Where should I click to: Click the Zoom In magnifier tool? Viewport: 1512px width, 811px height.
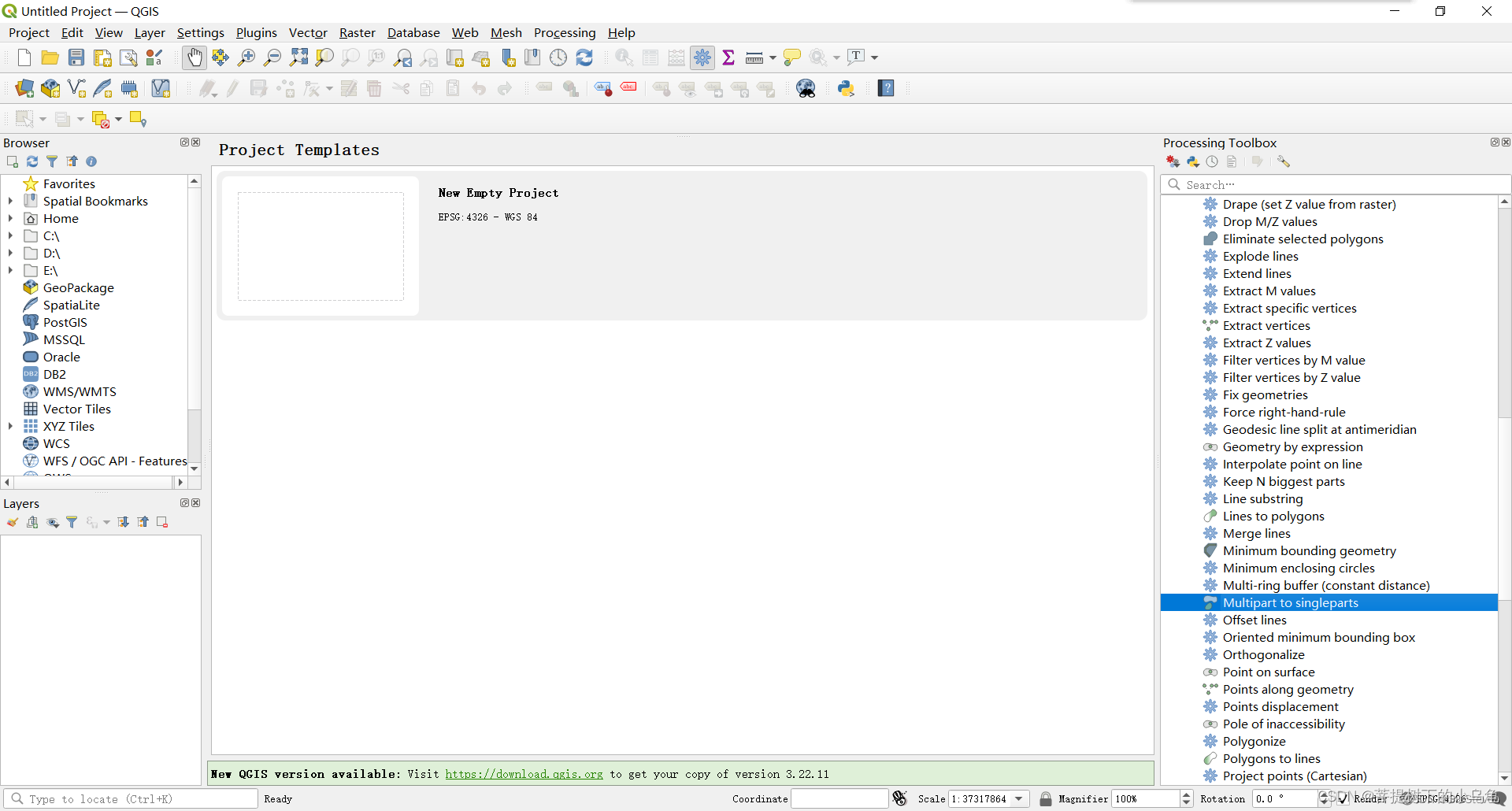coord(246,57)
